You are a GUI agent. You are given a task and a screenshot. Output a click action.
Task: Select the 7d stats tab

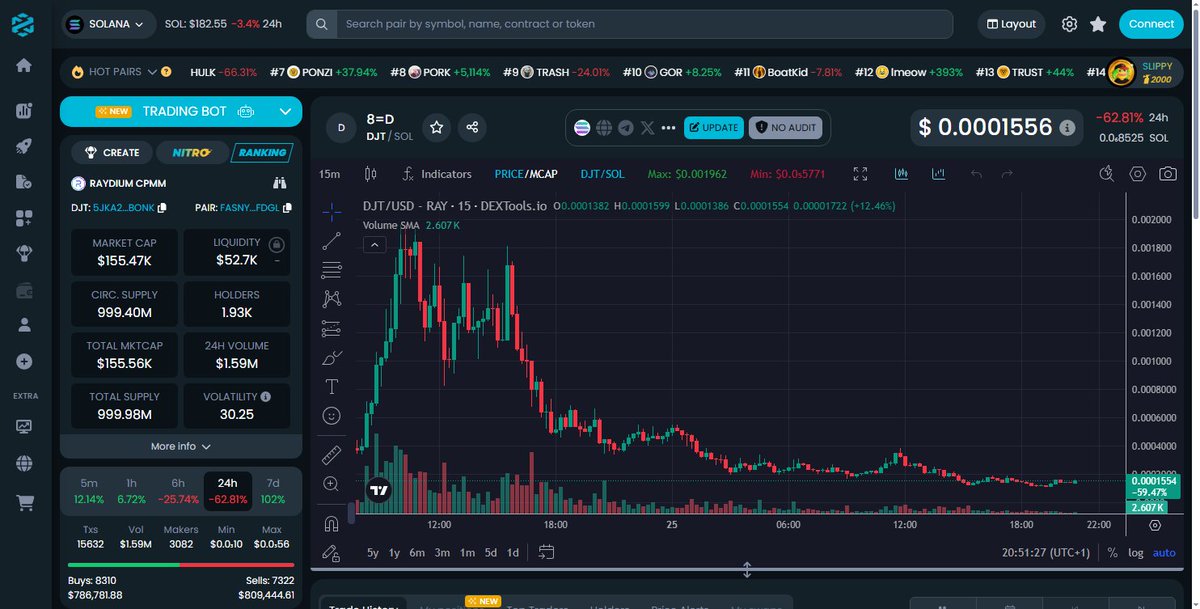click(273, 490)
